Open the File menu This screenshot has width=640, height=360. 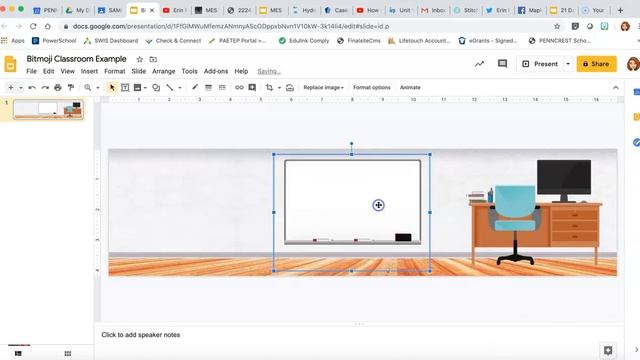[31, 71]
